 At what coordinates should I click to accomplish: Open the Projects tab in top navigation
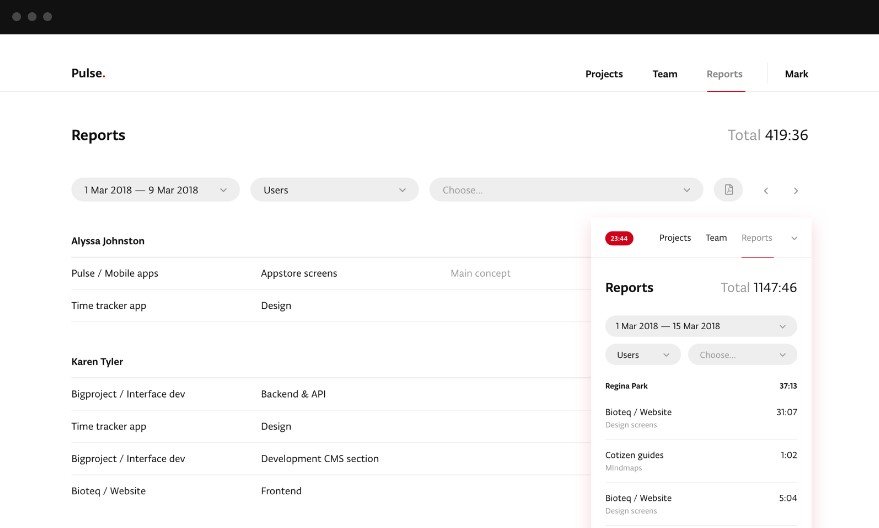604,74
